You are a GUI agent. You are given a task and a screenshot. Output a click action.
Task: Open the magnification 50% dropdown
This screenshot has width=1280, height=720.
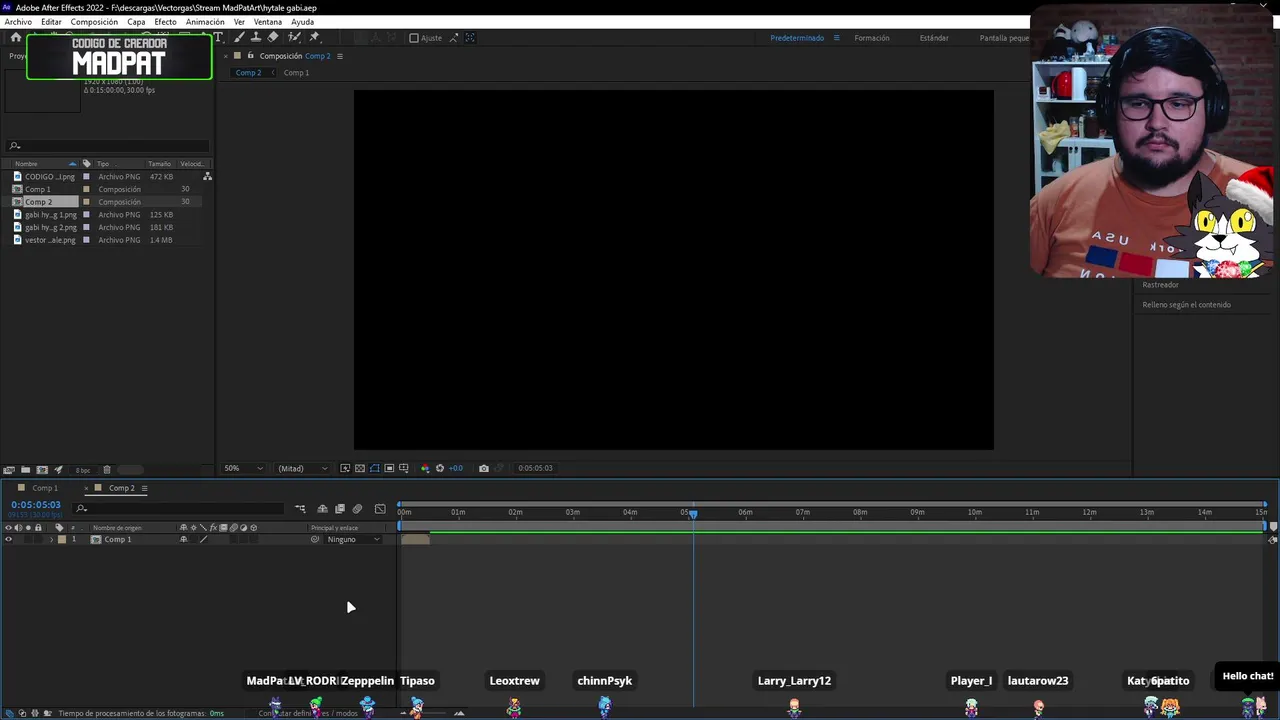(x=243, y=468)
